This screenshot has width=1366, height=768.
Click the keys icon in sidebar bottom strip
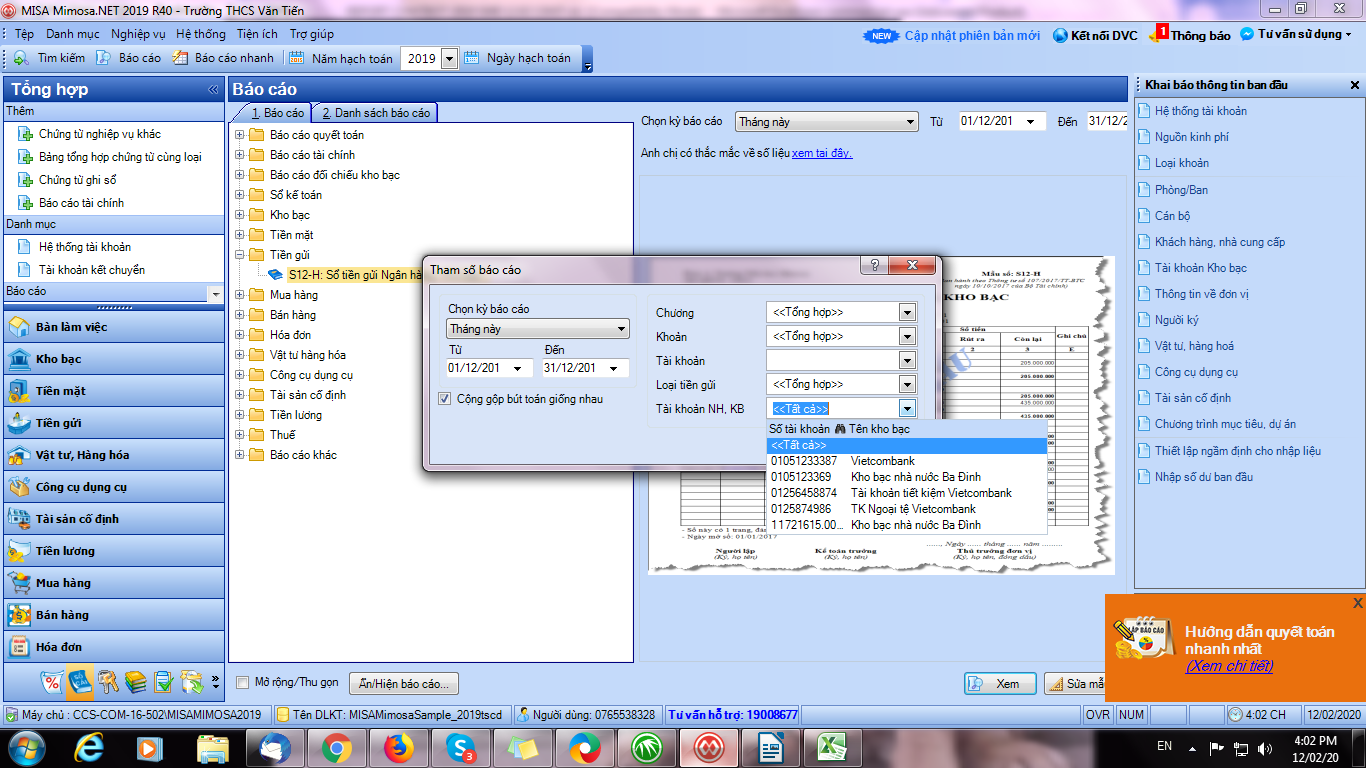coord(107,682)
